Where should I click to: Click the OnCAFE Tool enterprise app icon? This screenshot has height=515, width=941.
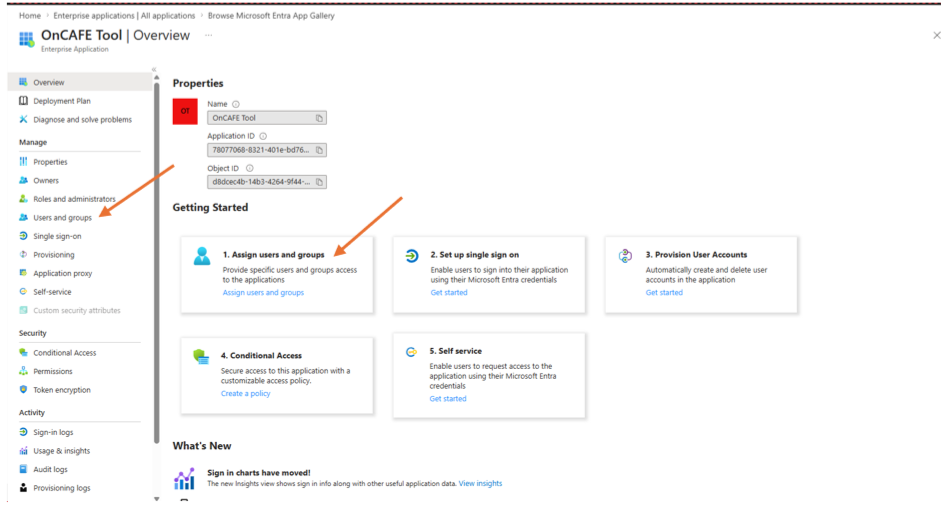[x=26, y=40]
